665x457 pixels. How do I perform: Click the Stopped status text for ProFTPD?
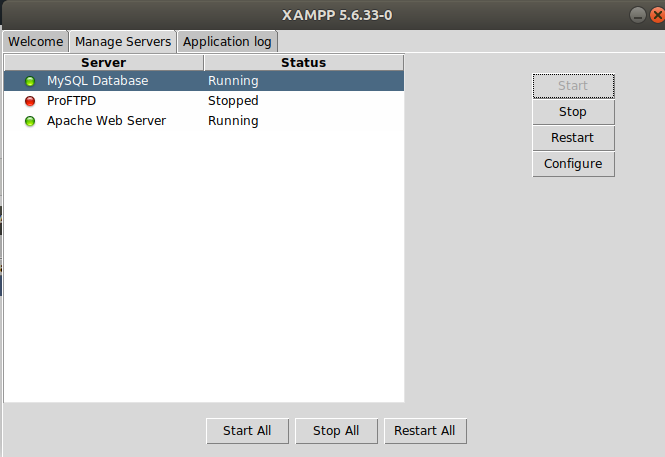233,101
